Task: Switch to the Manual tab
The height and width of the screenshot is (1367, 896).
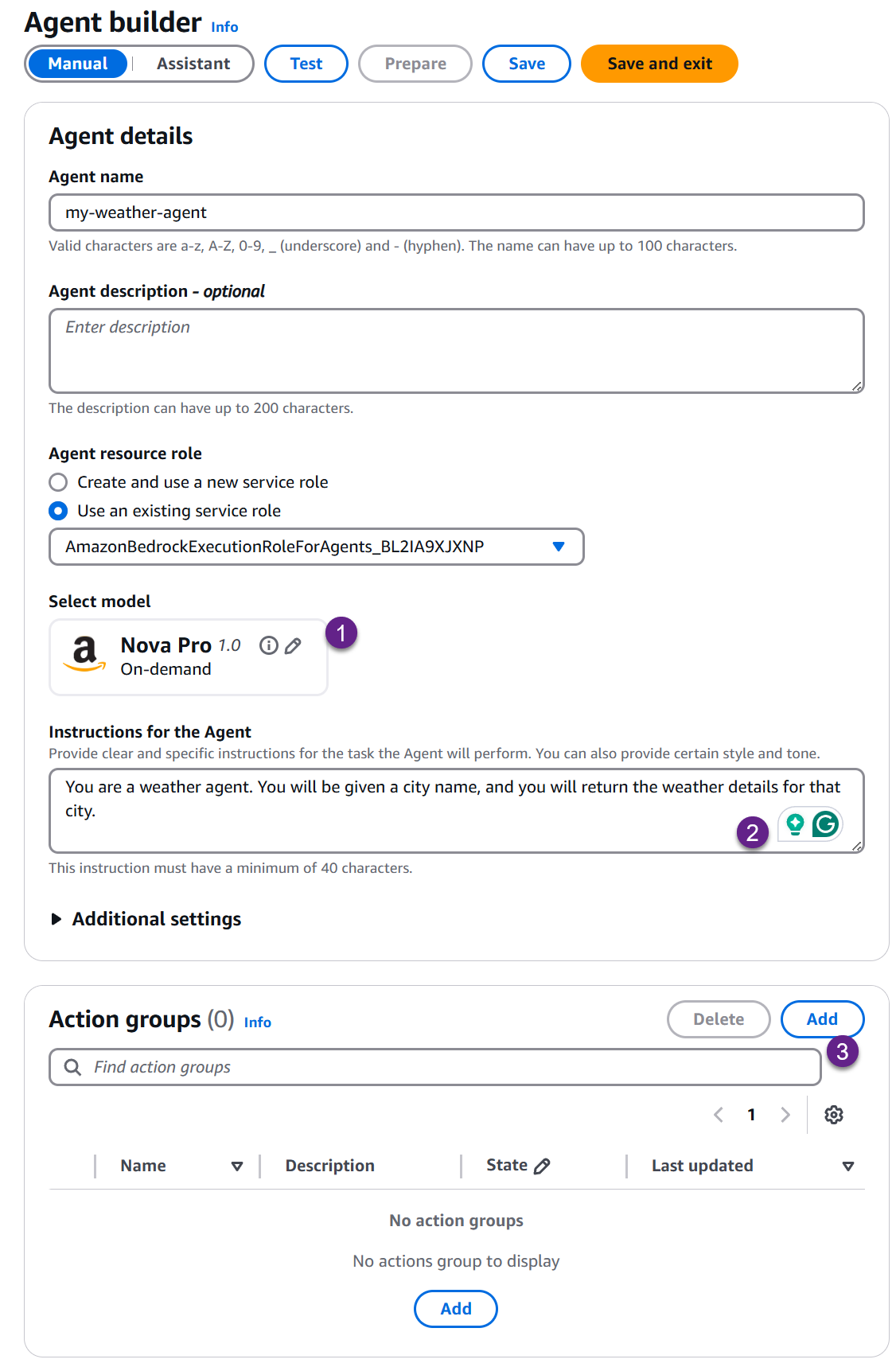Action: [77, 64]
